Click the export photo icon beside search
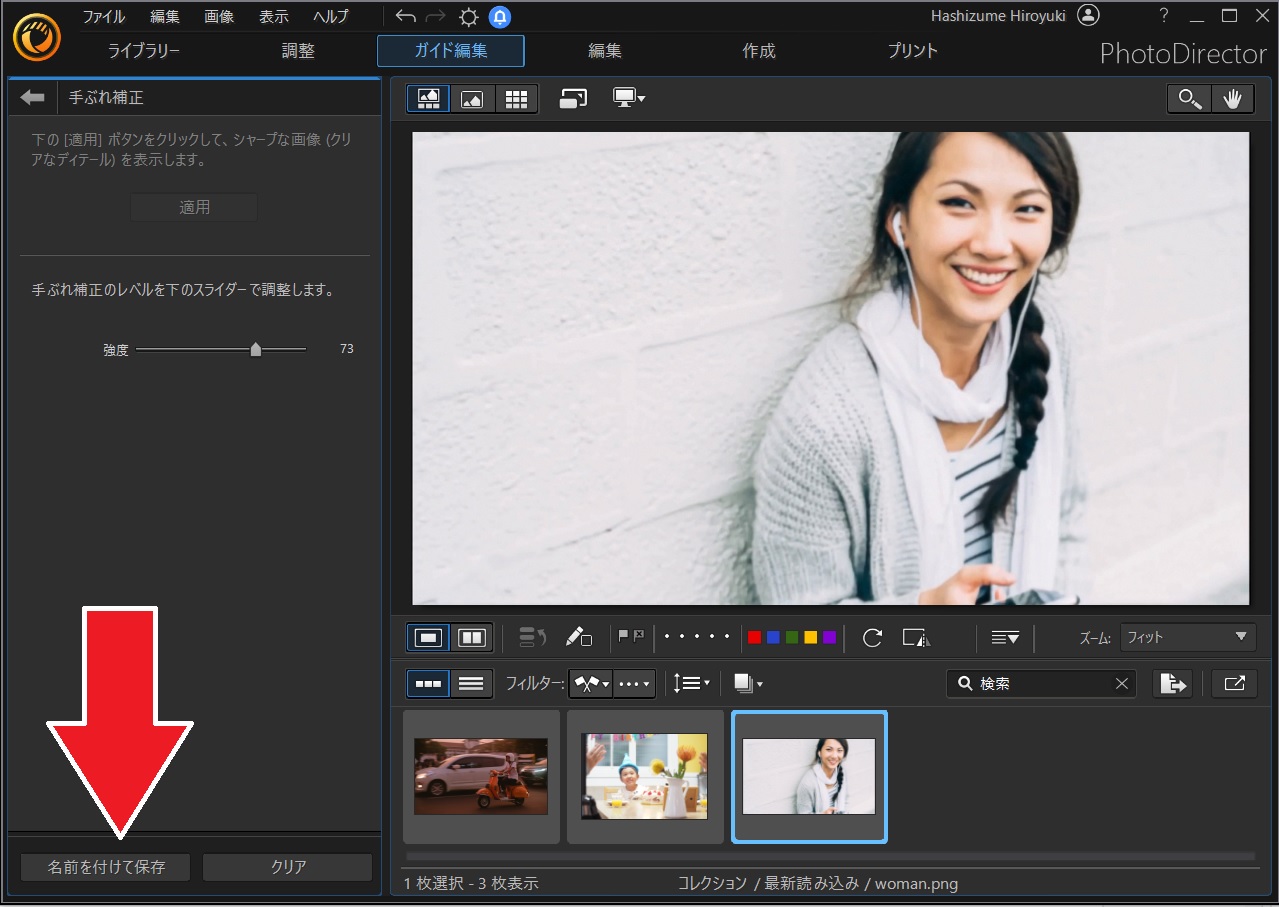The width and height of the screenshot is (1279, 907). (1172, 683)
